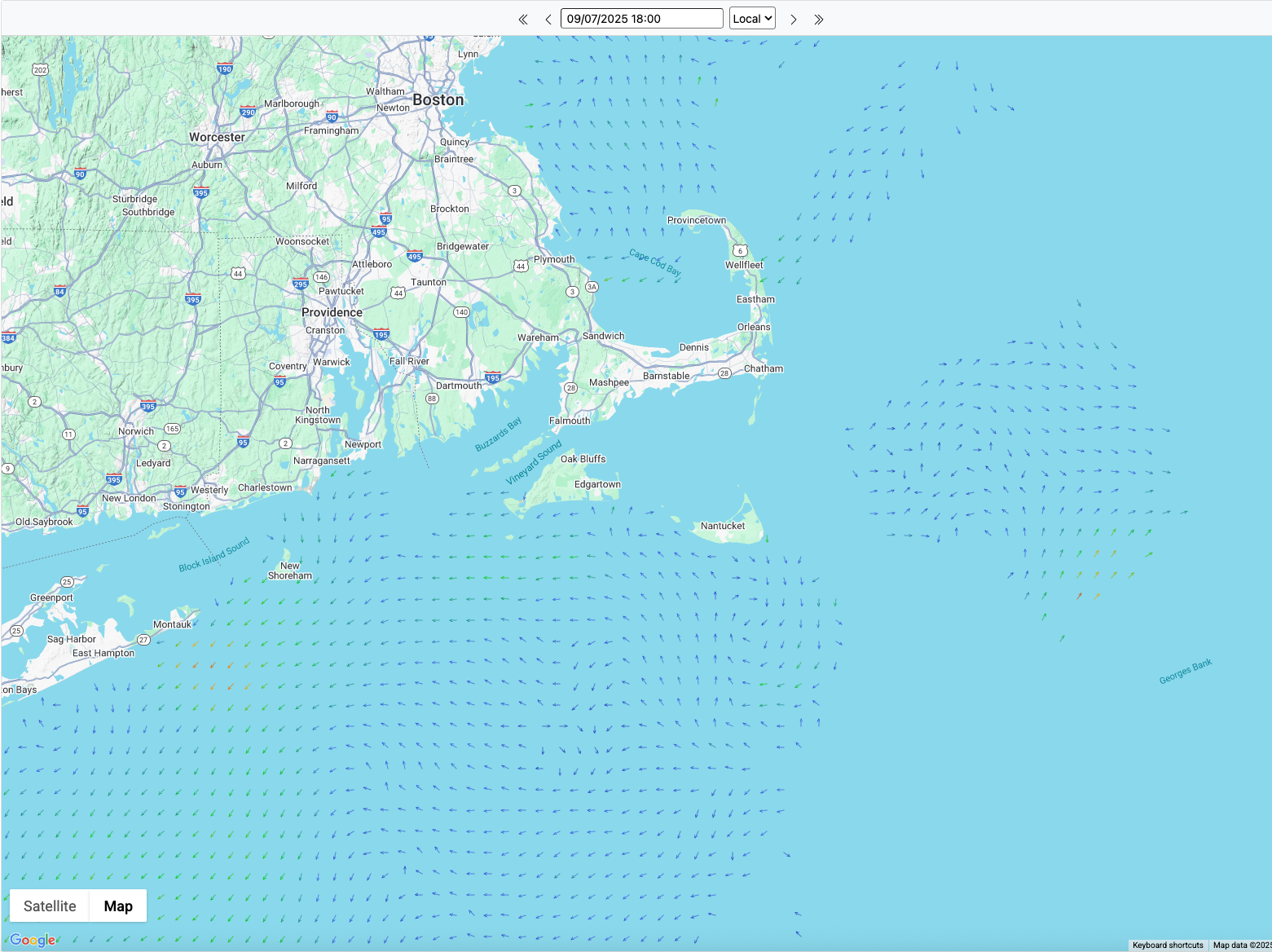
Task: Click the Google logo at bottom left
Action: click(33, 940)
